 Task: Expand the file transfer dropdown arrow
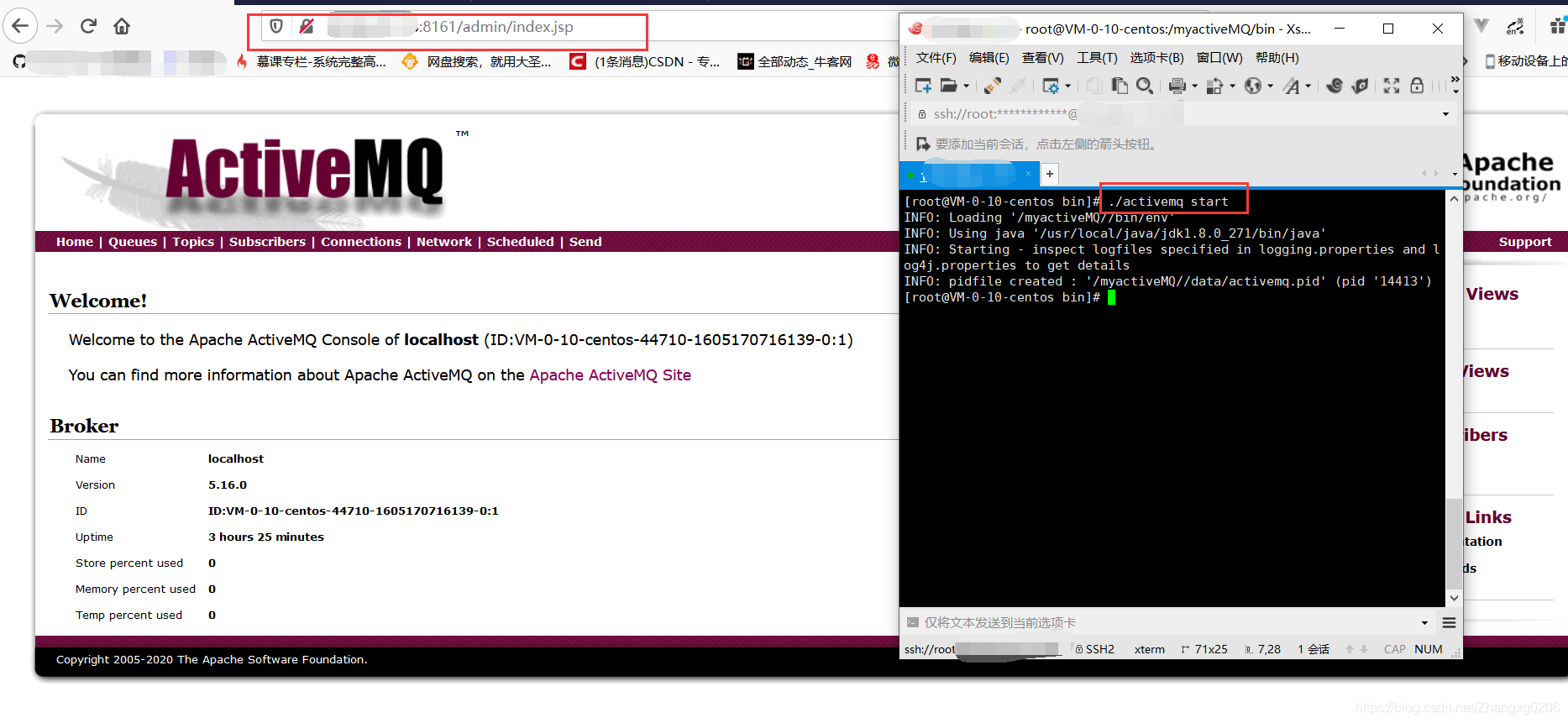[1232, 86]
